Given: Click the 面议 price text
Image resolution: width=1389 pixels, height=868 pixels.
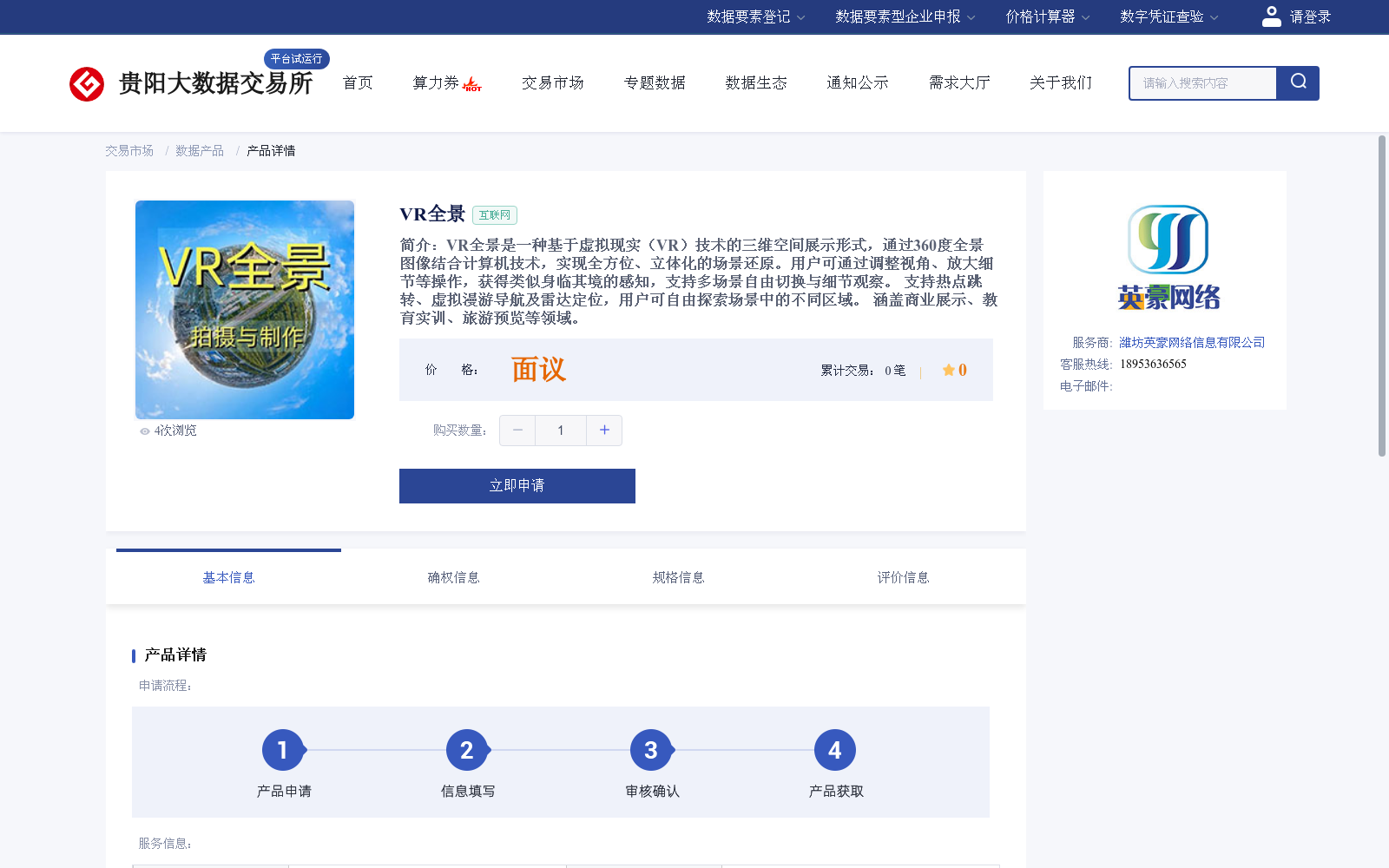Looking at the screenshot, I should pos(538,370).
